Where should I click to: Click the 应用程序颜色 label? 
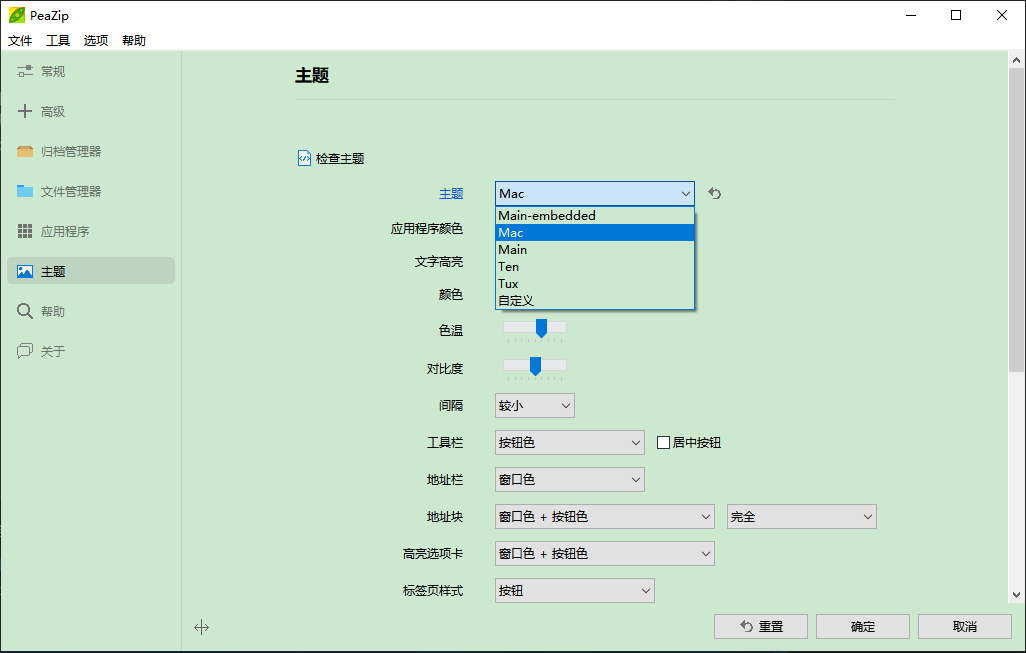coord(427,228)
